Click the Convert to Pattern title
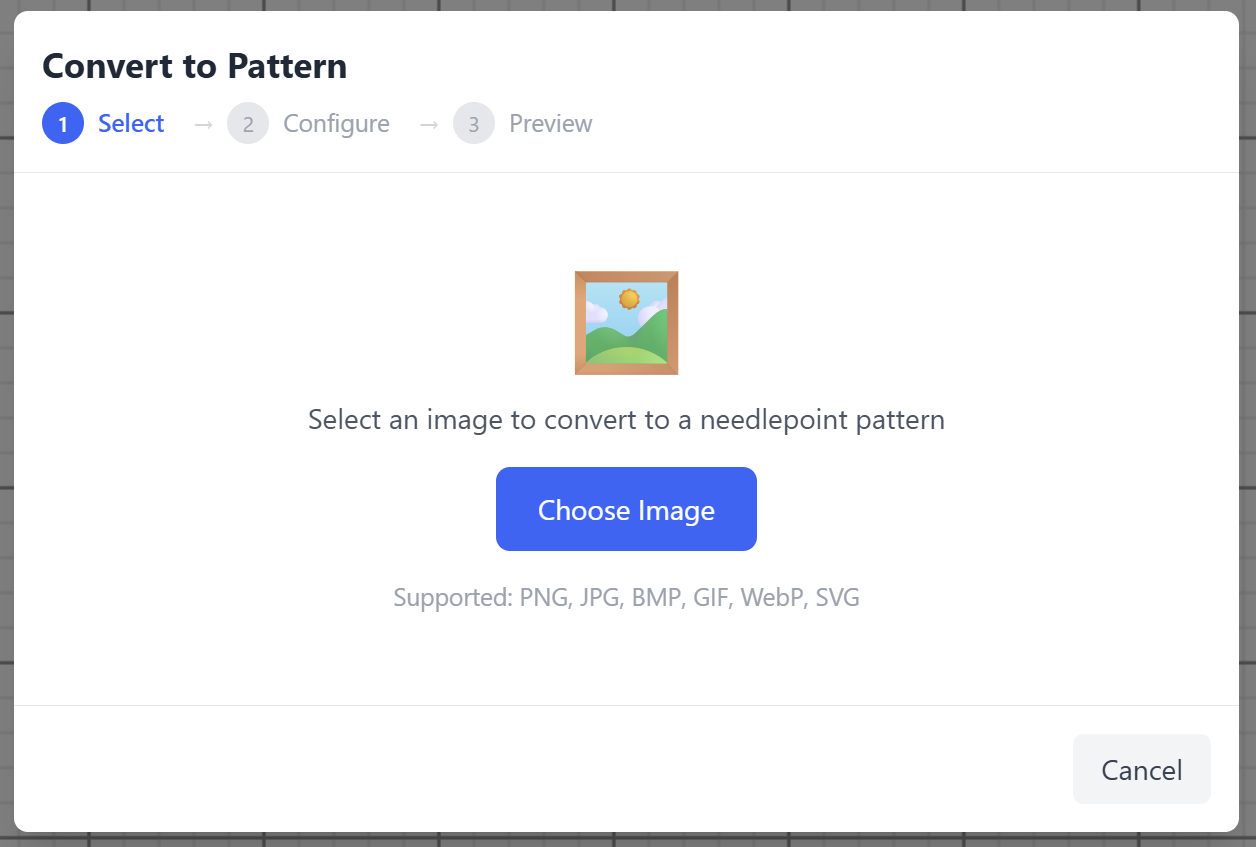The width and height of the screenshot is (1256, 847). point(195,66)
